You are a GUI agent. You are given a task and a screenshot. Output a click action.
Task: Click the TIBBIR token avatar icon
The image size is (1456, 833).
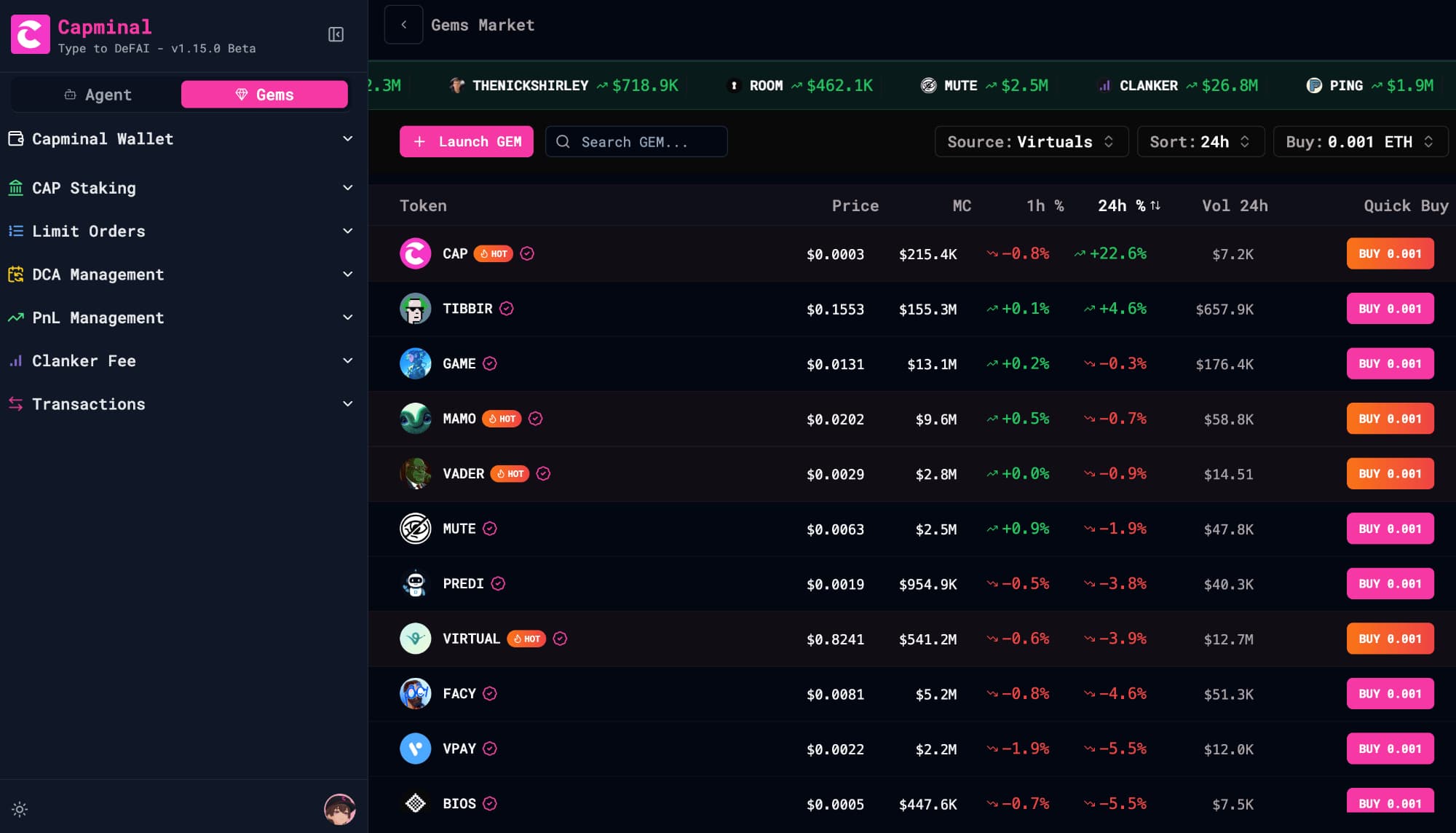[415, 309]
